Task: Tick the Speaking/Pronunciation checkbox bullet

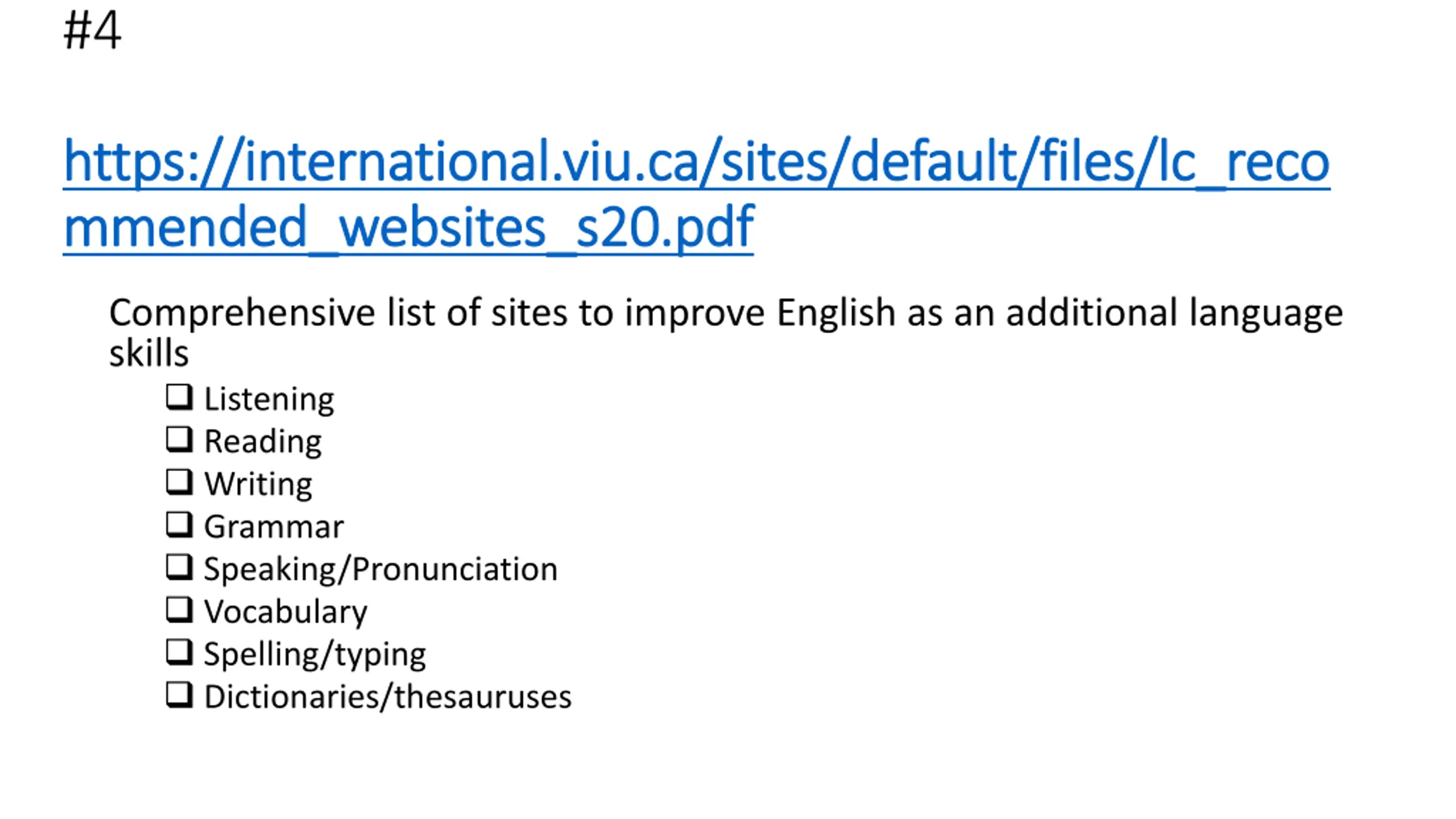Action: (179, 567)
